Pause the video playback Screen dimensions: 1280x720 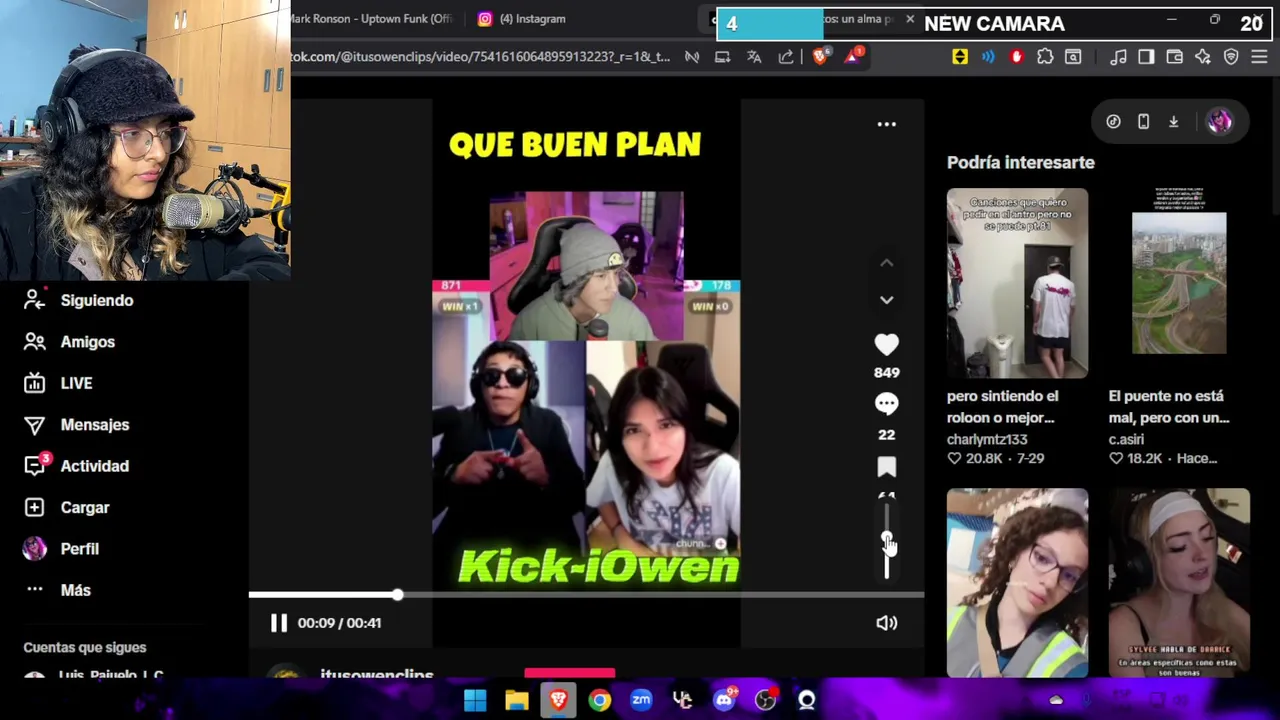[279, 623]
